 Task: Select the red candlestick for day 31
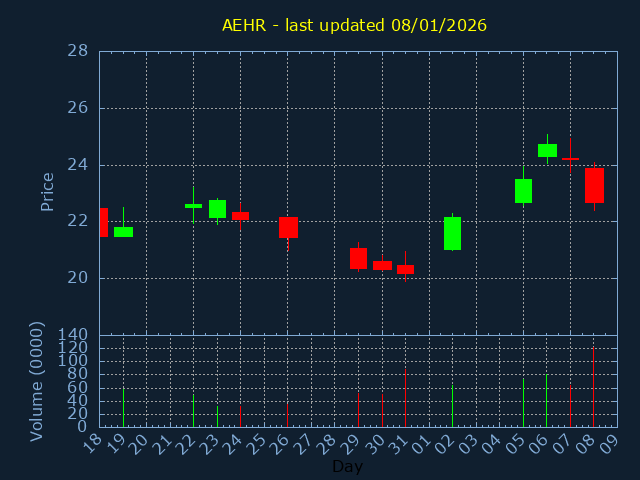pos(405,269)
